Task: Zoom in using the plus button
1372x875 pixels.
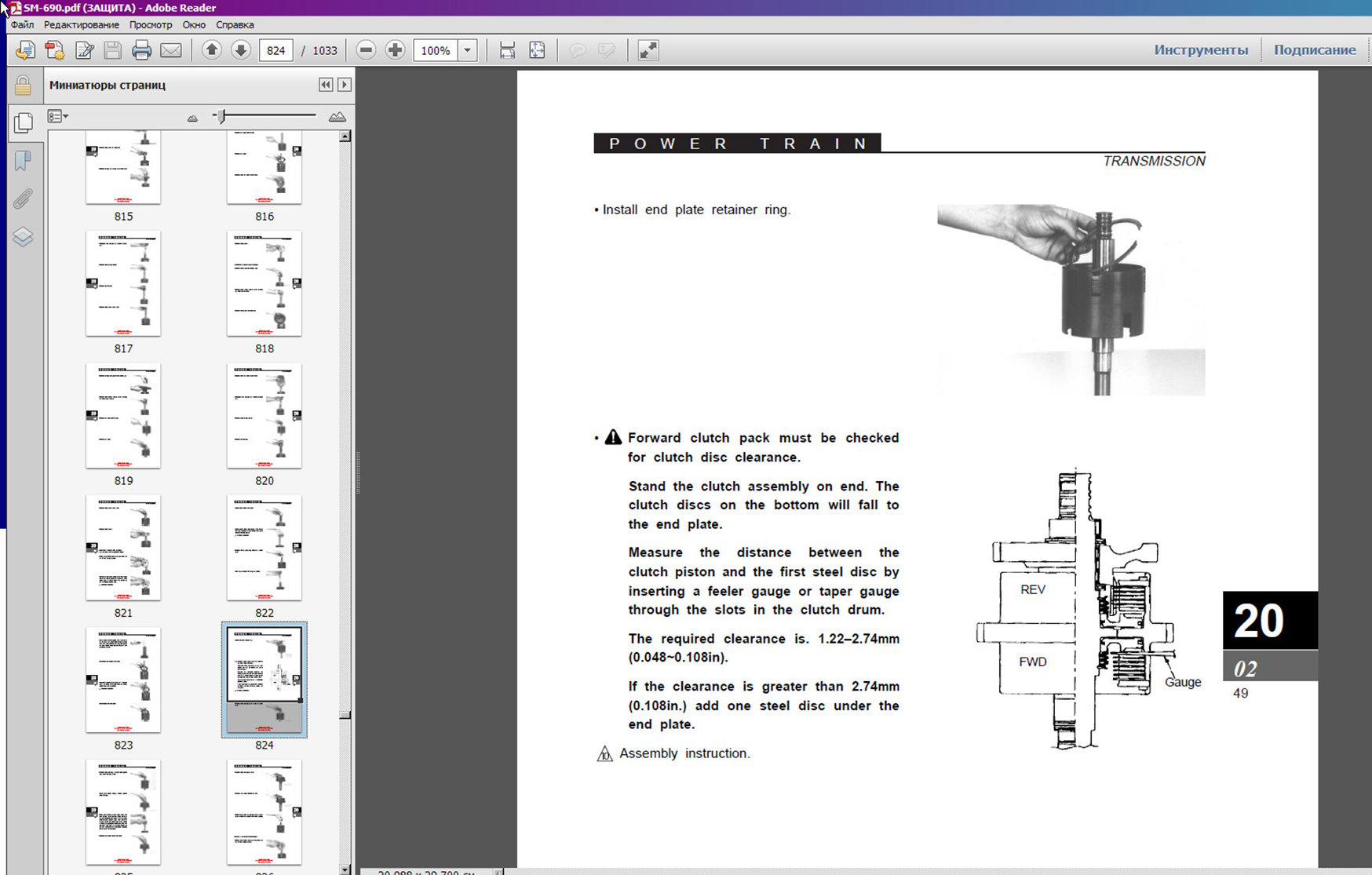Action: [x=396, y=50]
